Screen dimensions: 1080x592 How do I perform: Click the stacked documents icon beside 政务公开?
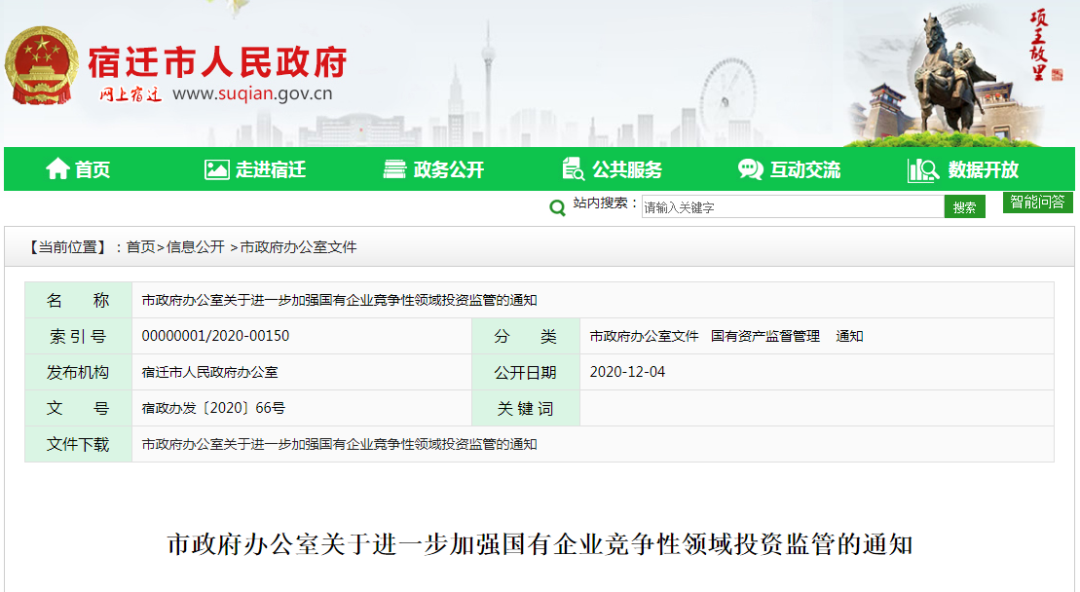point(395,170)
